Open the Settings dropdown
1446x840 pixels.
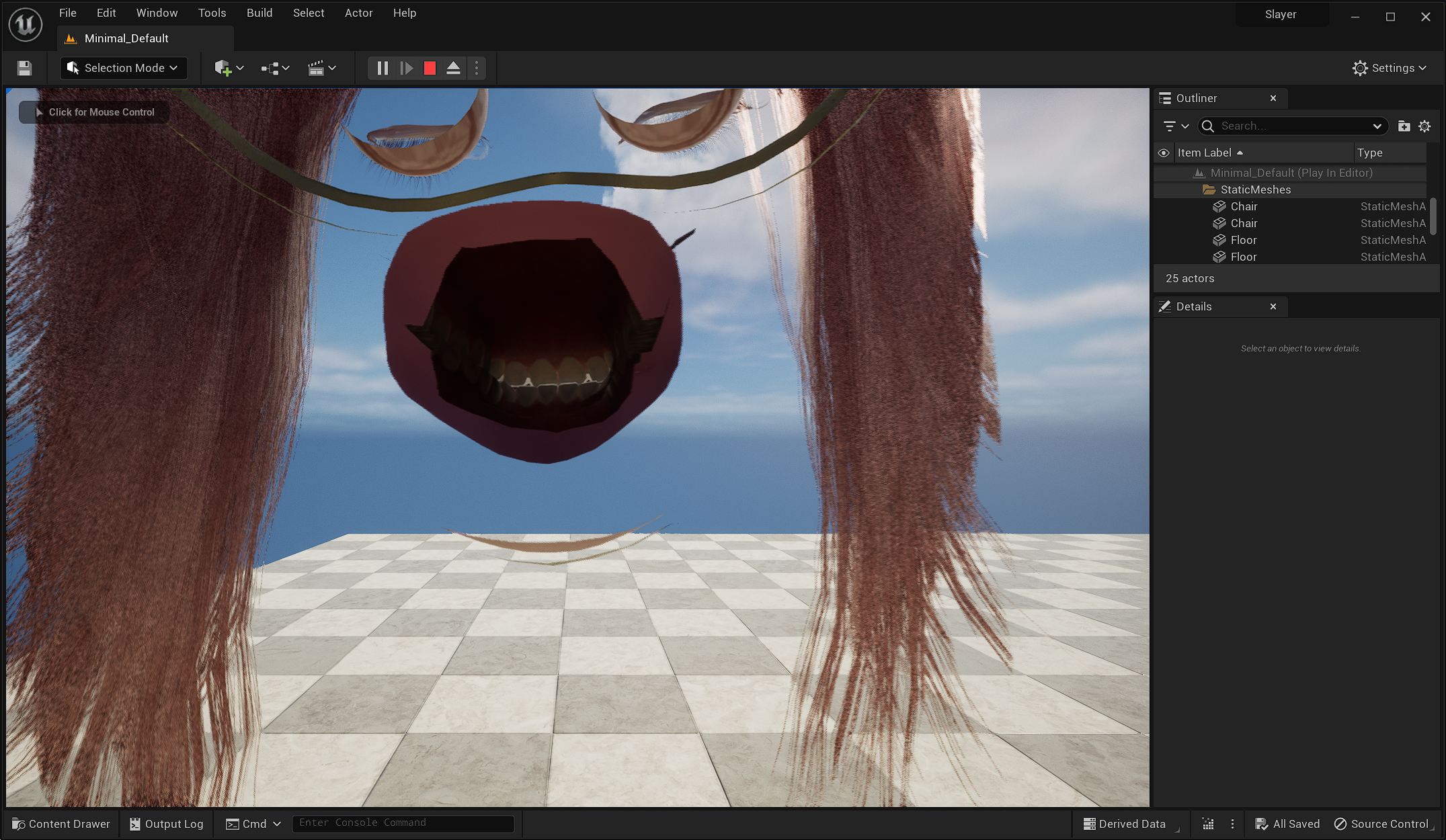1389,68
